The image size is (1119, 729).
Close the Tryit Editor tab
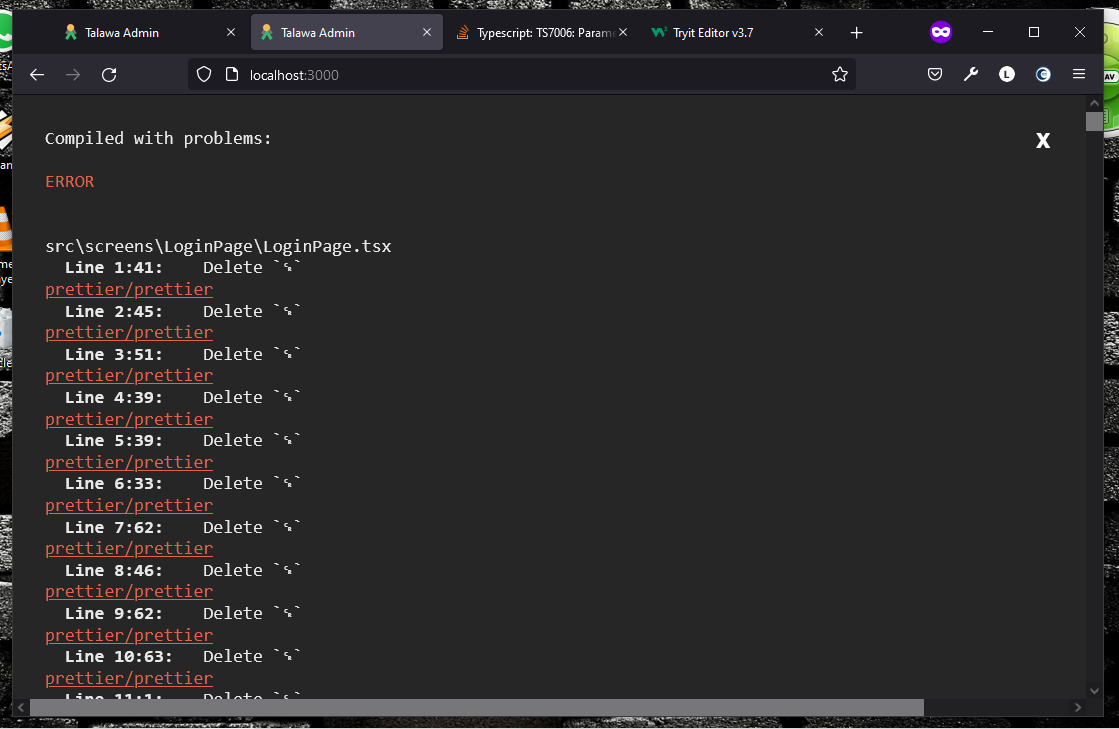[819, 33]
